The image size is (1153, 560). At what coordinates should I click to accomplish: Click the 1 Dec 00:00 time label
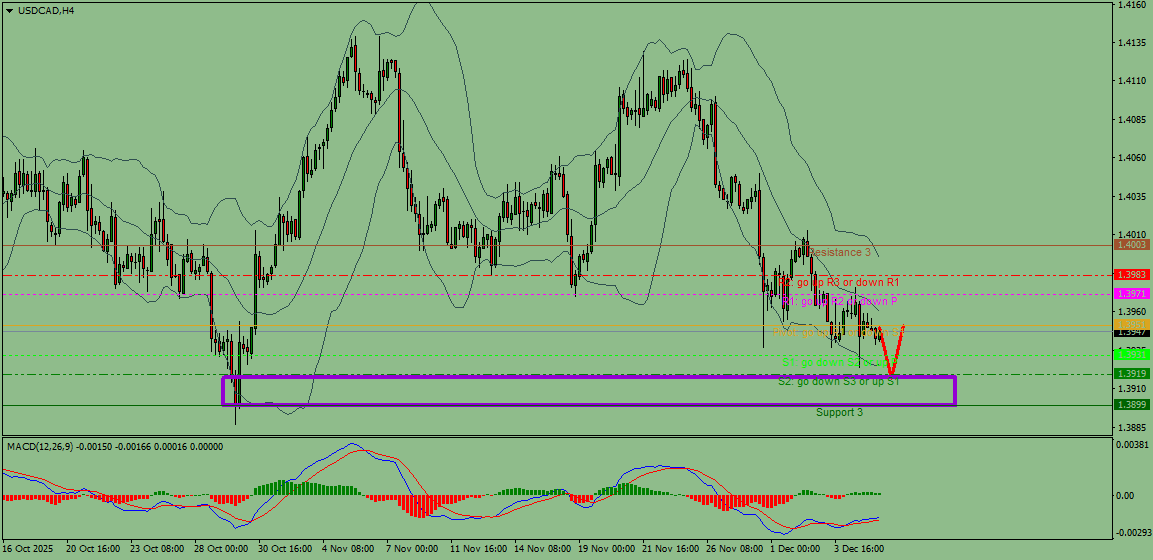point(795,549)
